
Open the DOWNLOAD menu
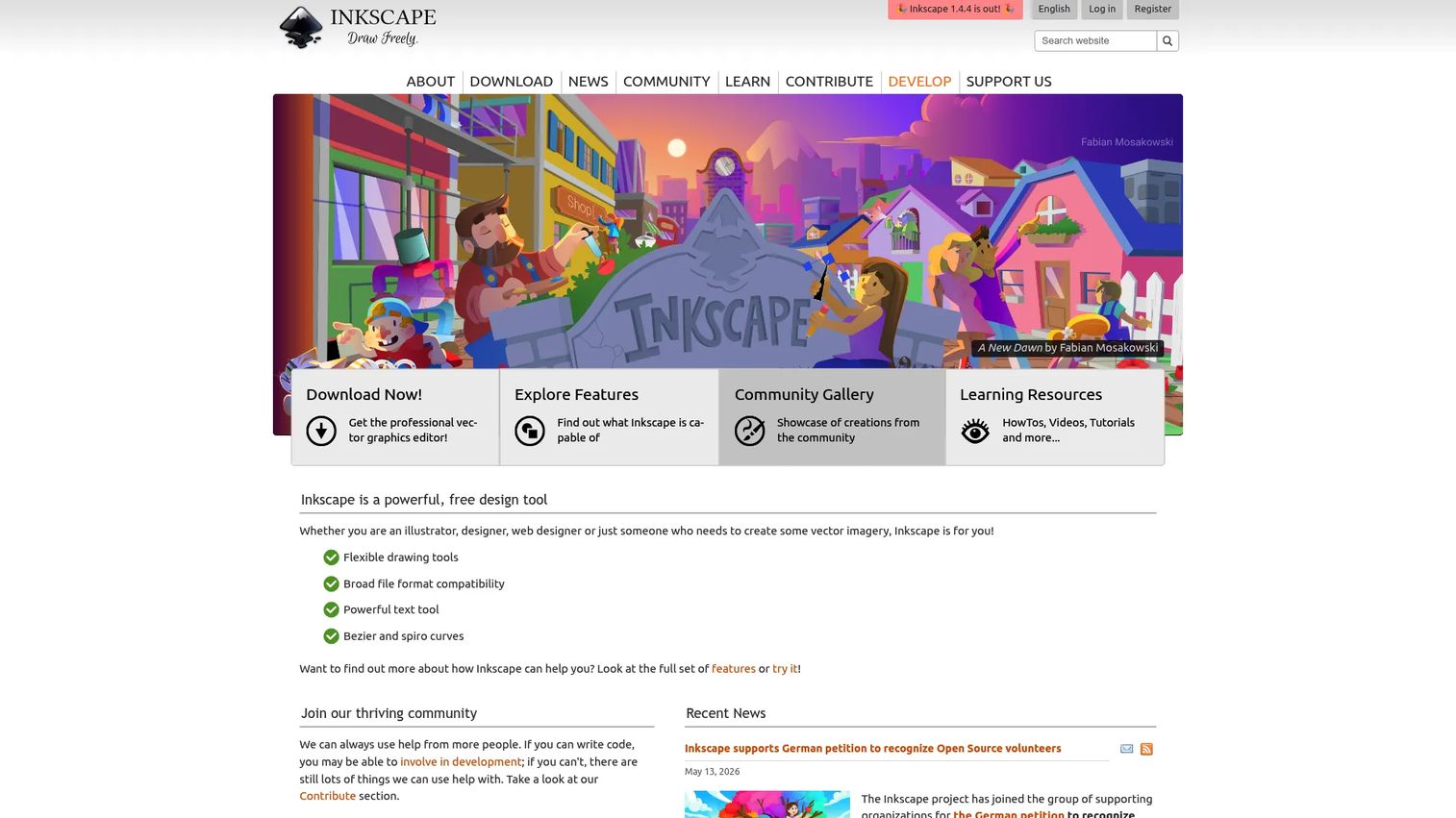[x=512, y=82]
